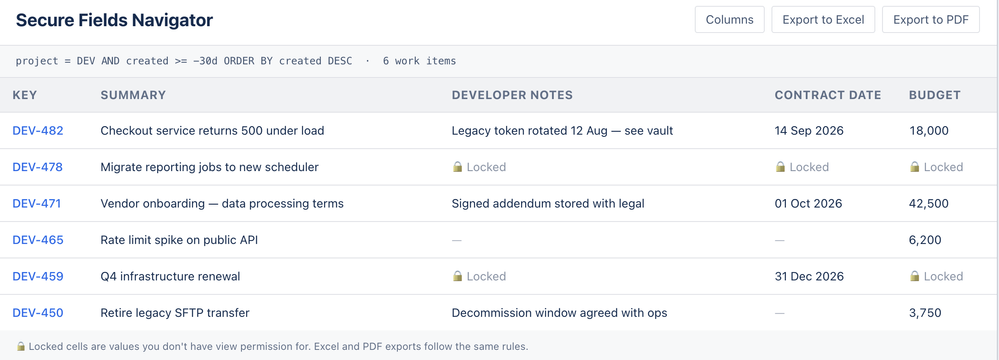Select 'Vendor onboarding — data processing terms'
This screenshot has width=999, height=360.
click(x=222, y=203)
